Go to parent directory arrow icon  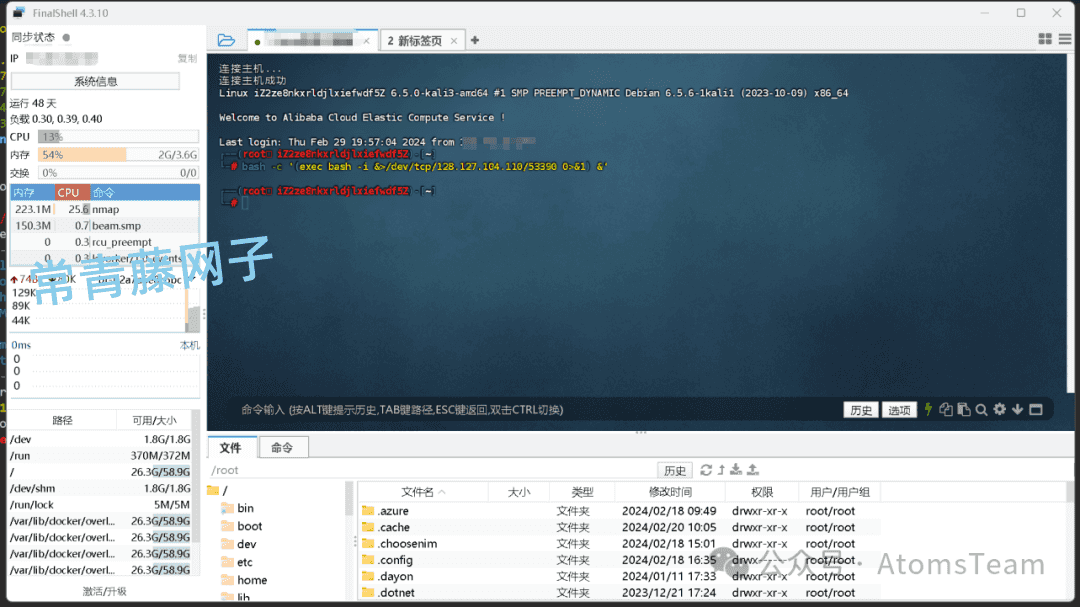click(721, 470)
